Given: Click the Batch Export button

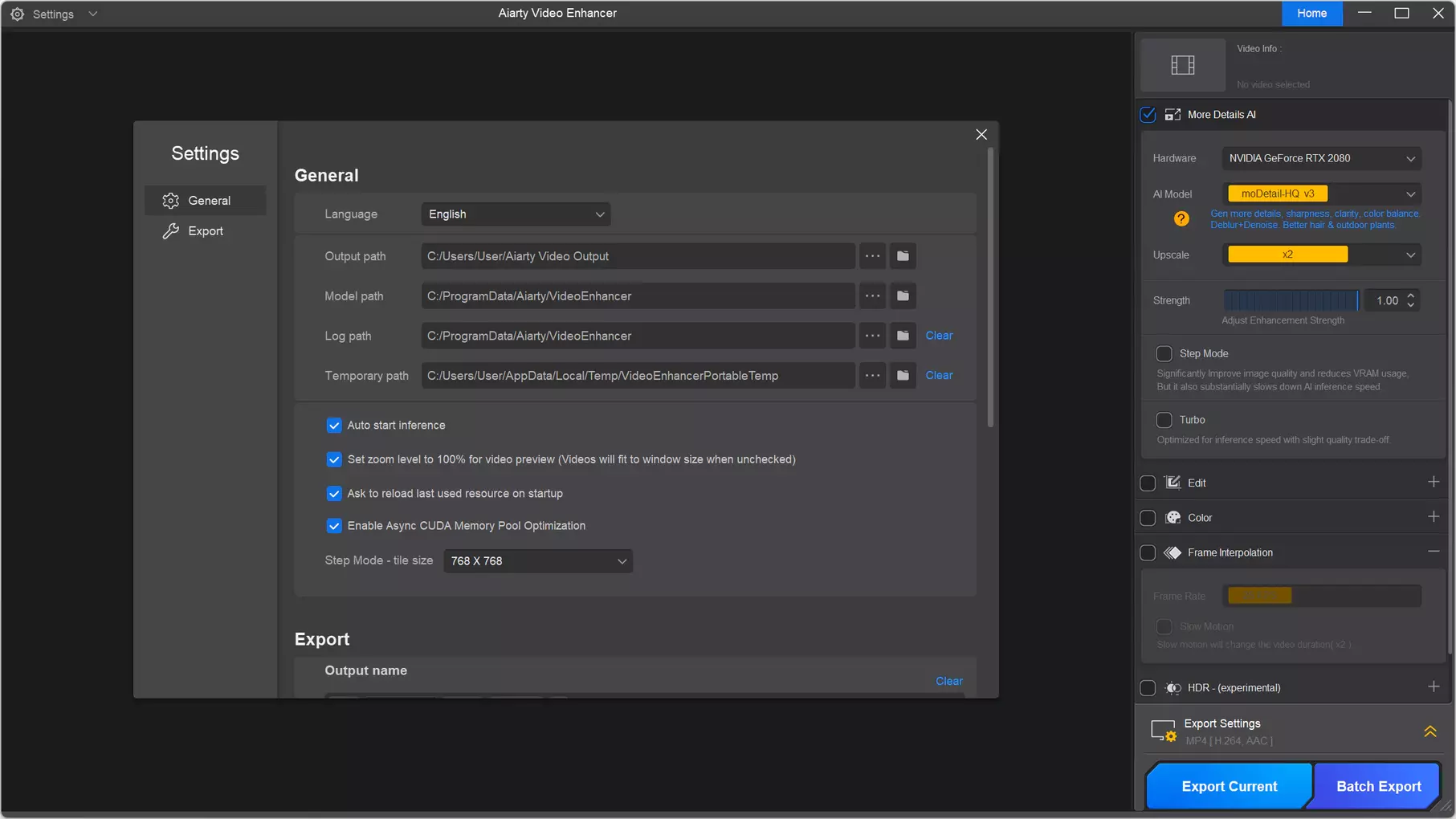Looking at the screenshot, I should pos(1378,787).
